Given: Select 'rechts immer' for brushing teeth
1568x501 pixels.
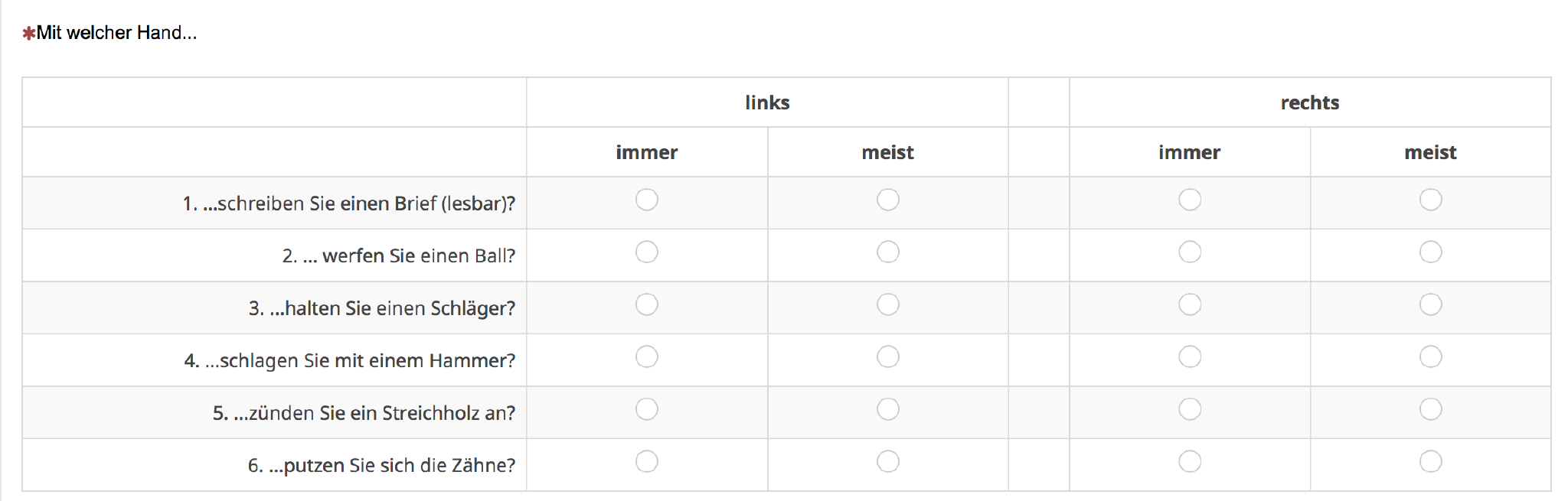Looking at the screenshot, I should tap(1190, 462).
